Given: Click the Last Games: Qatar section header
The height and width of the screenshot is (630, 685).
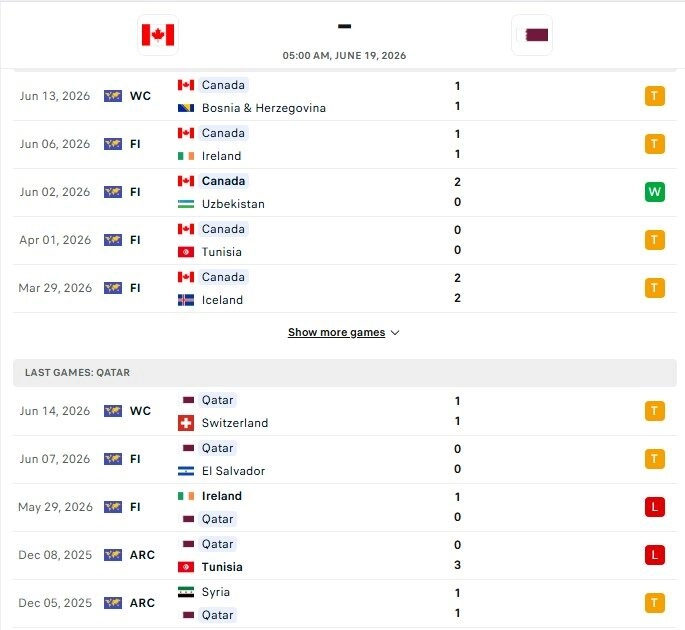Looking at the screenshot, I should (345, 373).
